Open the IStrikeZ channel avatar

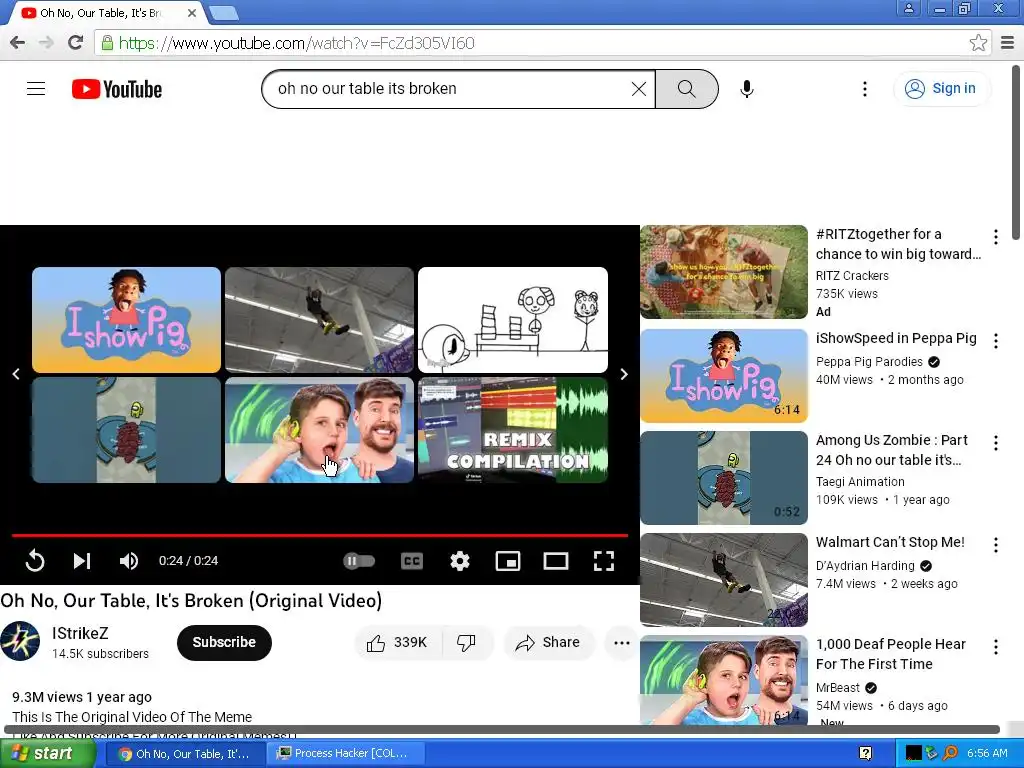(20, 641)
